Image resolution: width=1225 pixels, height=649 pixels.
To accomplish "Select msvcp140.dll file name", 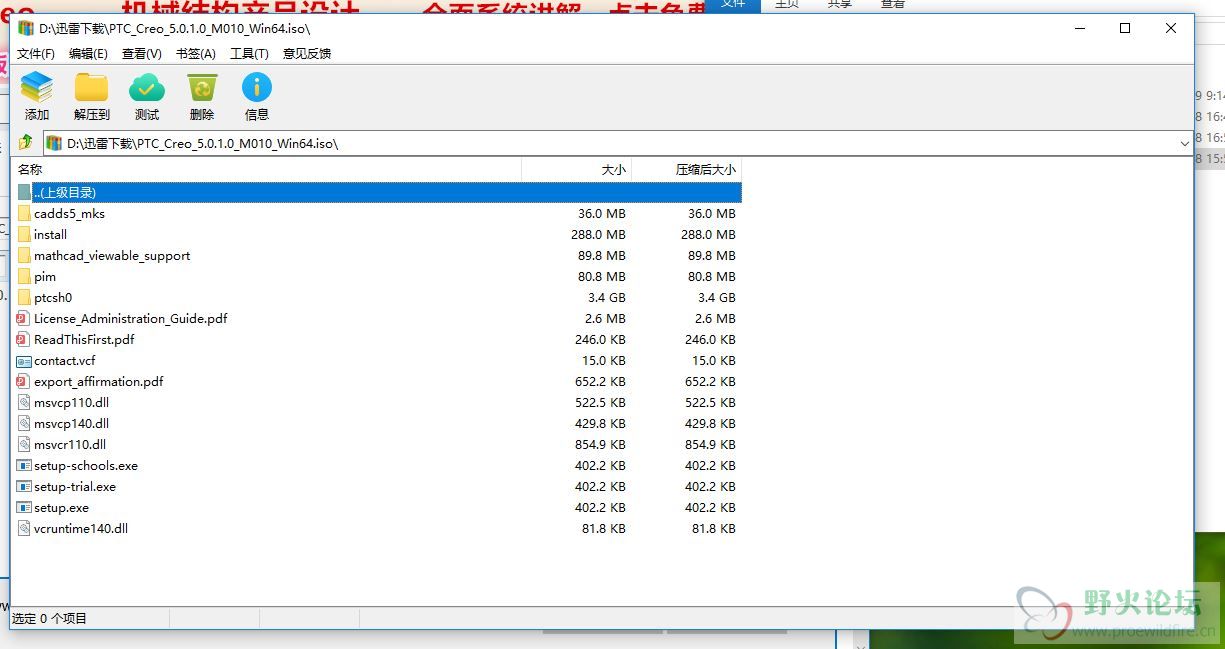I will [72, 423].
